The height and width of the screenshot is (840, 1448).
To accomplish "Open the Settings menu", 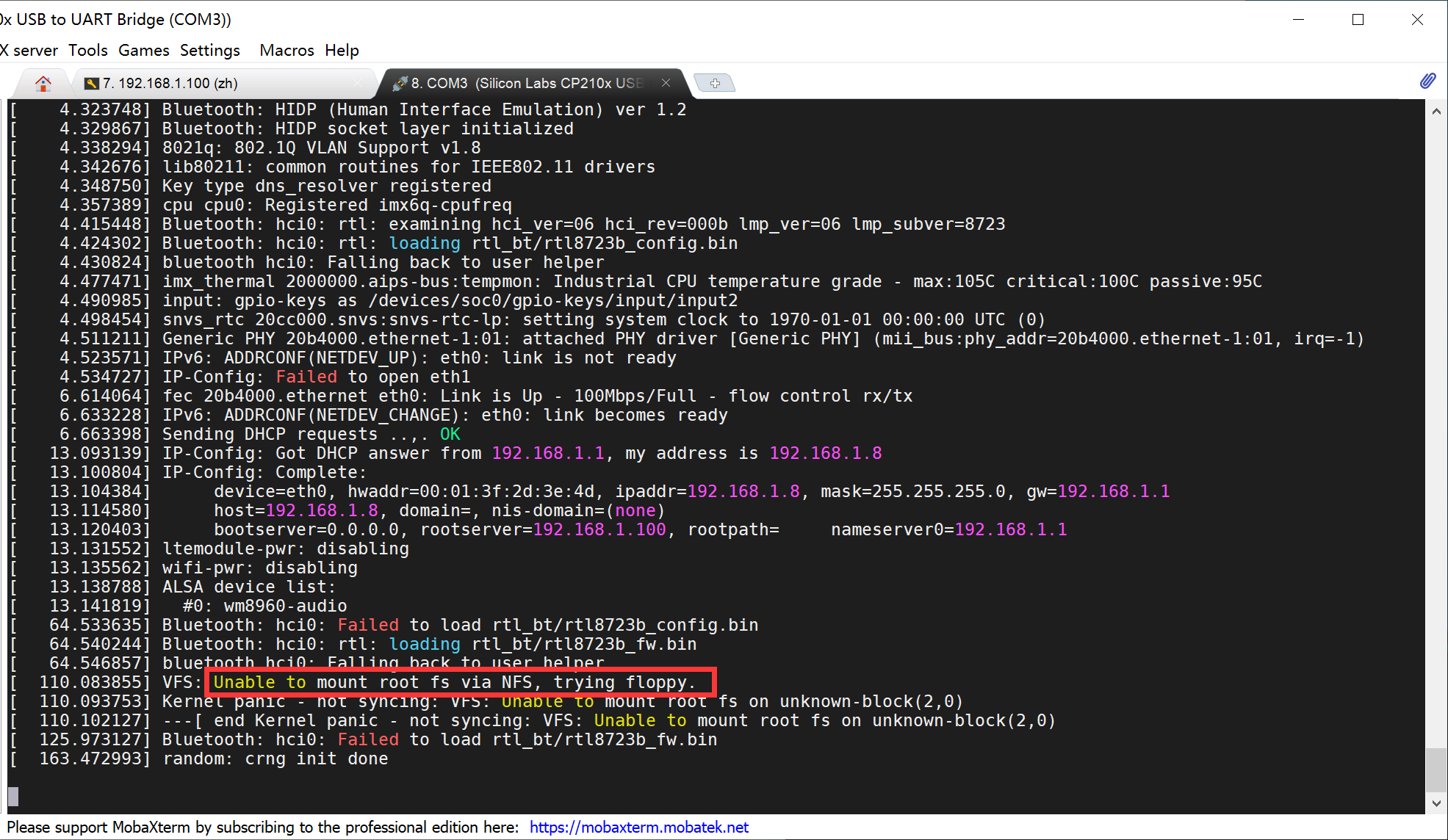I will pos(209,50).
